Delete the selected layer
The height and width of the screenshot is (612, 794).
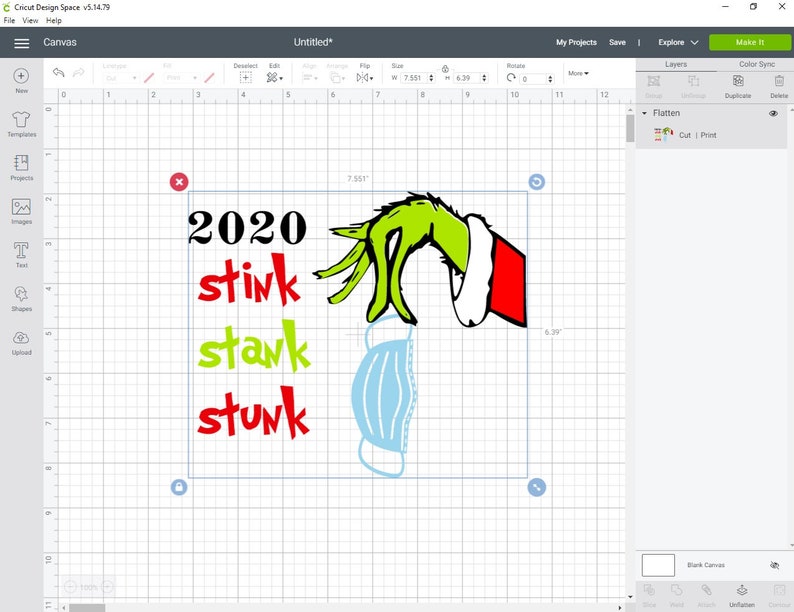pos(779,87)
